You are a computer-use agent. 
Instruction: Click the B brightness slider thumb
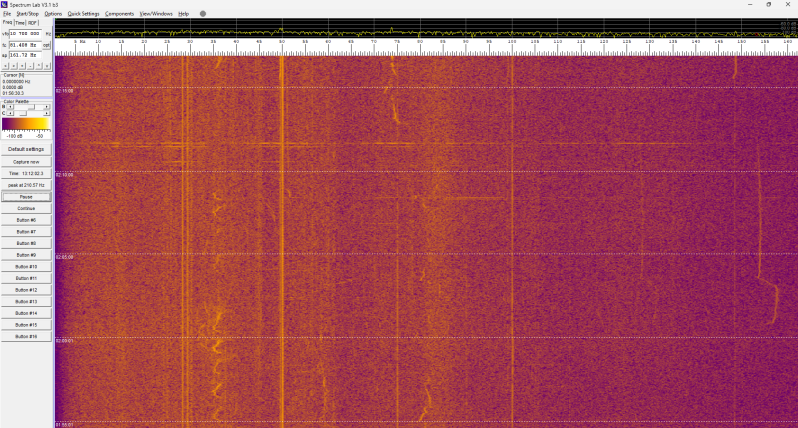(32, 107)
